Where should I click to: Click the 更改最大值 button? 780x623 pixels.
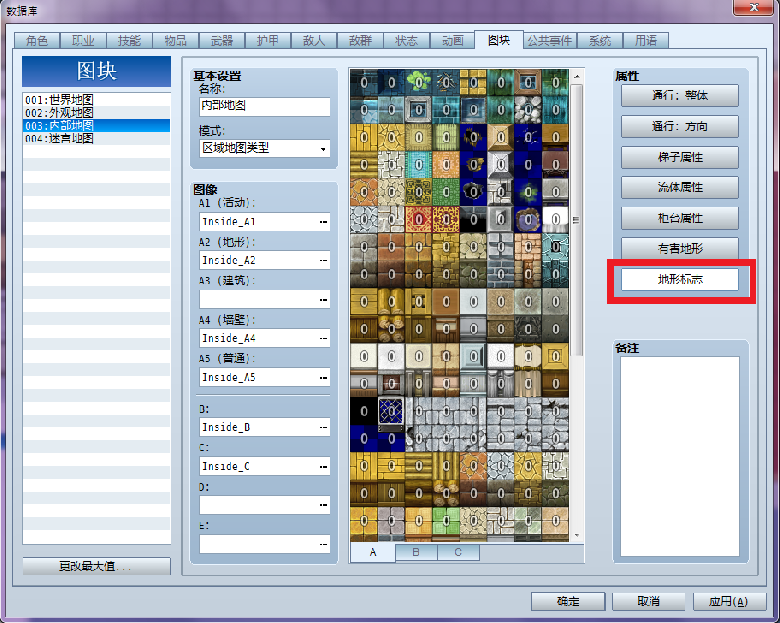click(x=97, y=566)
